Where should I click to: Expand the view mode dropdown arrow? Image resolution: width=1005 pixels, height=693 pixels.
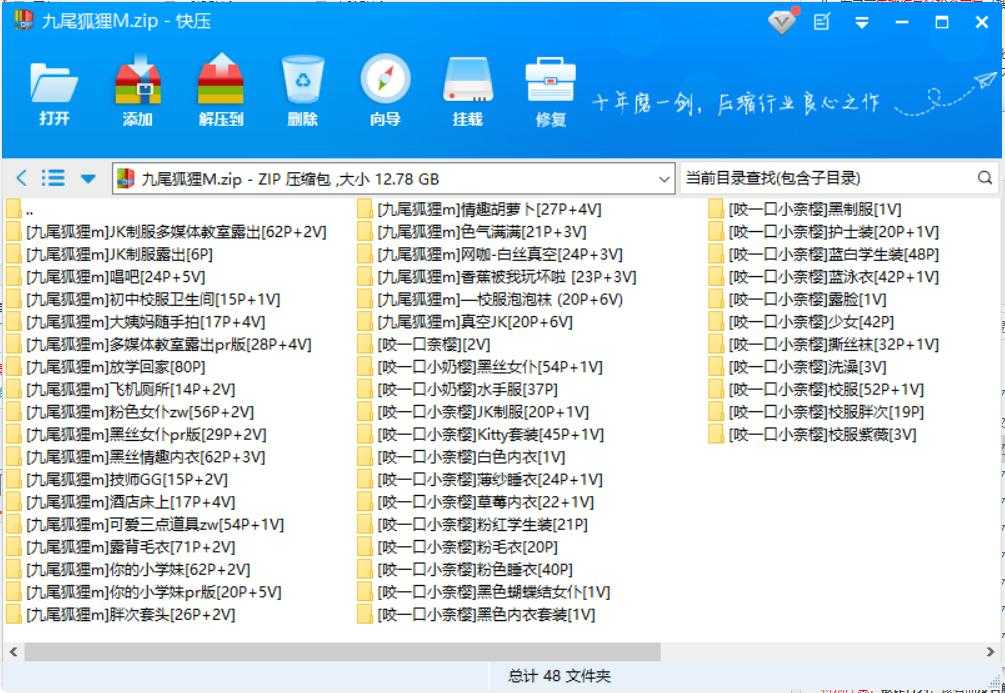[x=88, y=178]
